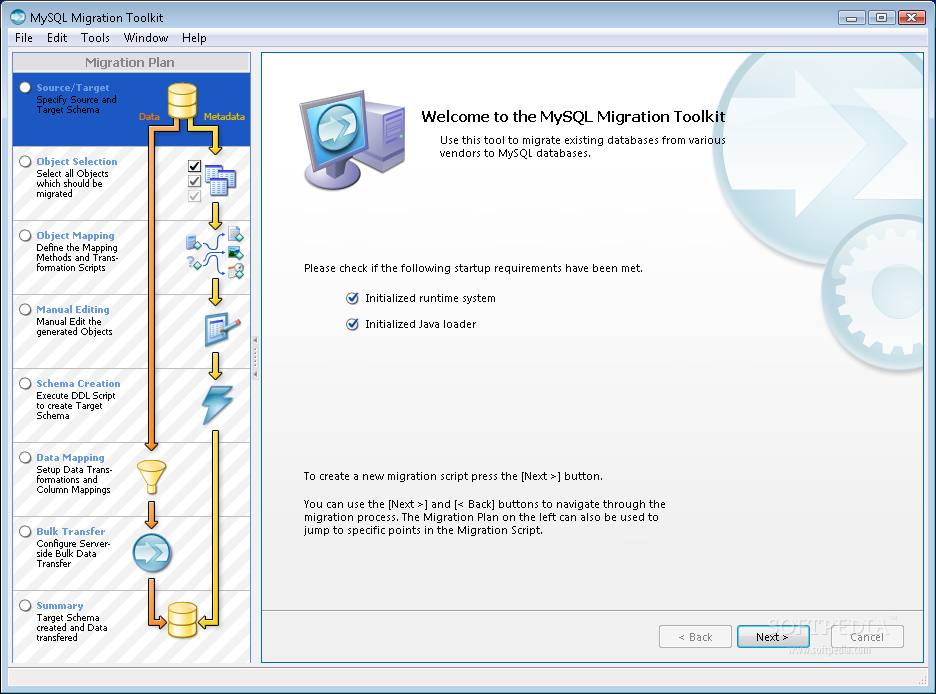Click the Manual Editing pencil icon
The width and height of the screenshot is (936, 694).
click(x=222, y=329)
